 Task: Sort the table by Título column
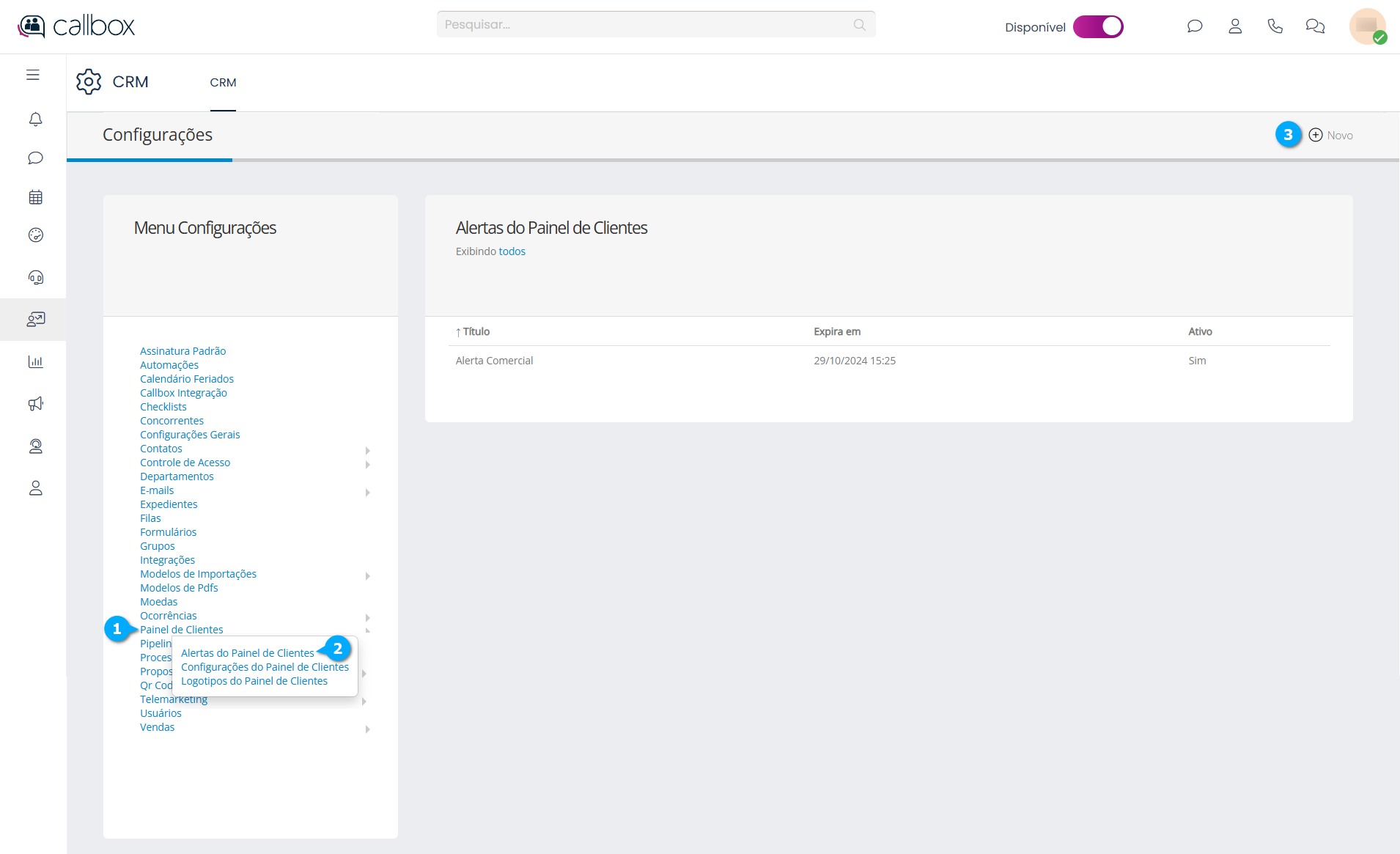[475, 332]
